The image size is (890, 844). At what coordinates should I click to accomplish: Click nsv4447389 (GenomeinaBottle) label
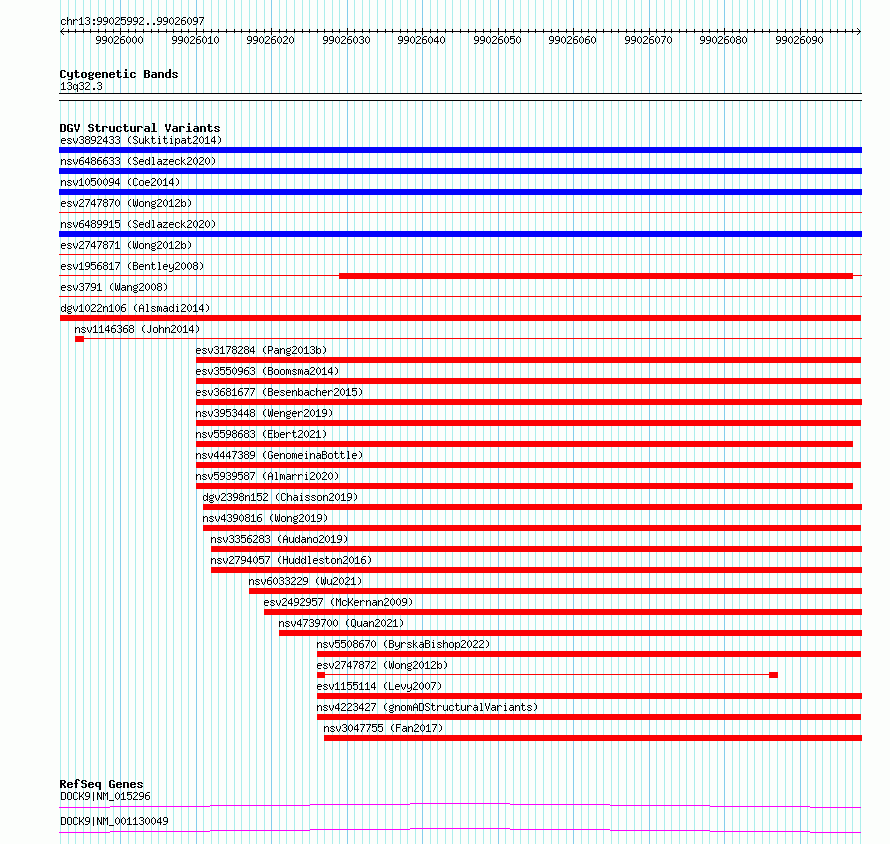click(279, 455)
